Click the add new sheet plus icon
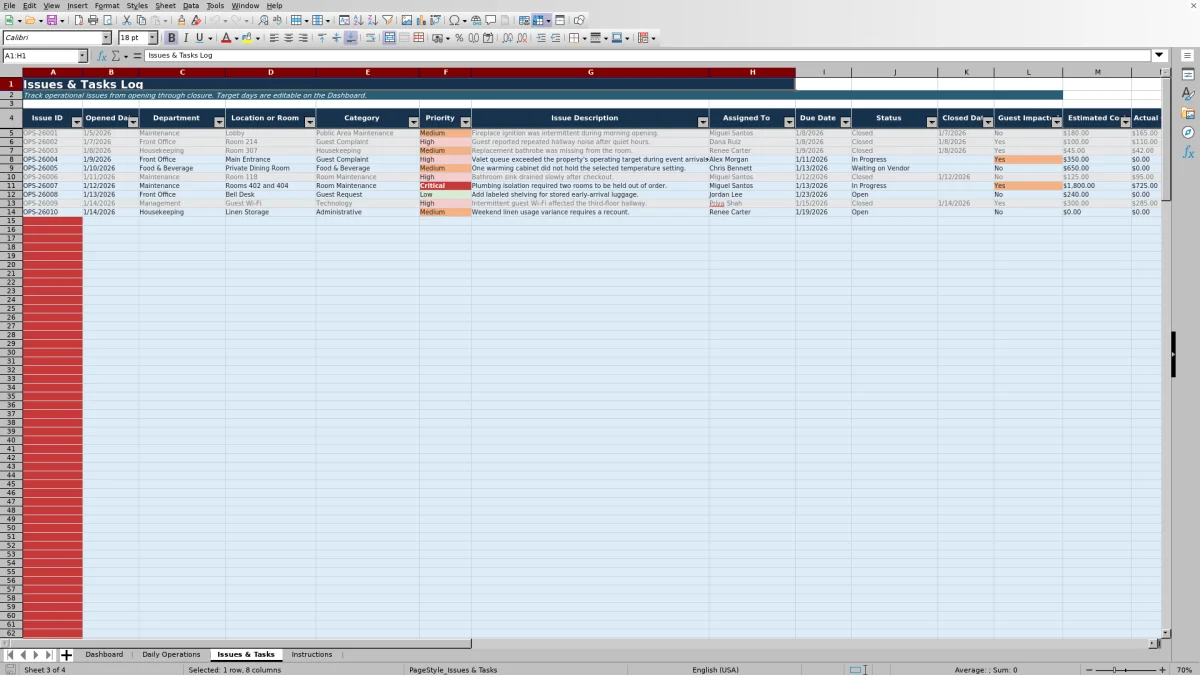Screen dimensions: 1200x675 (x=66, y=655)
